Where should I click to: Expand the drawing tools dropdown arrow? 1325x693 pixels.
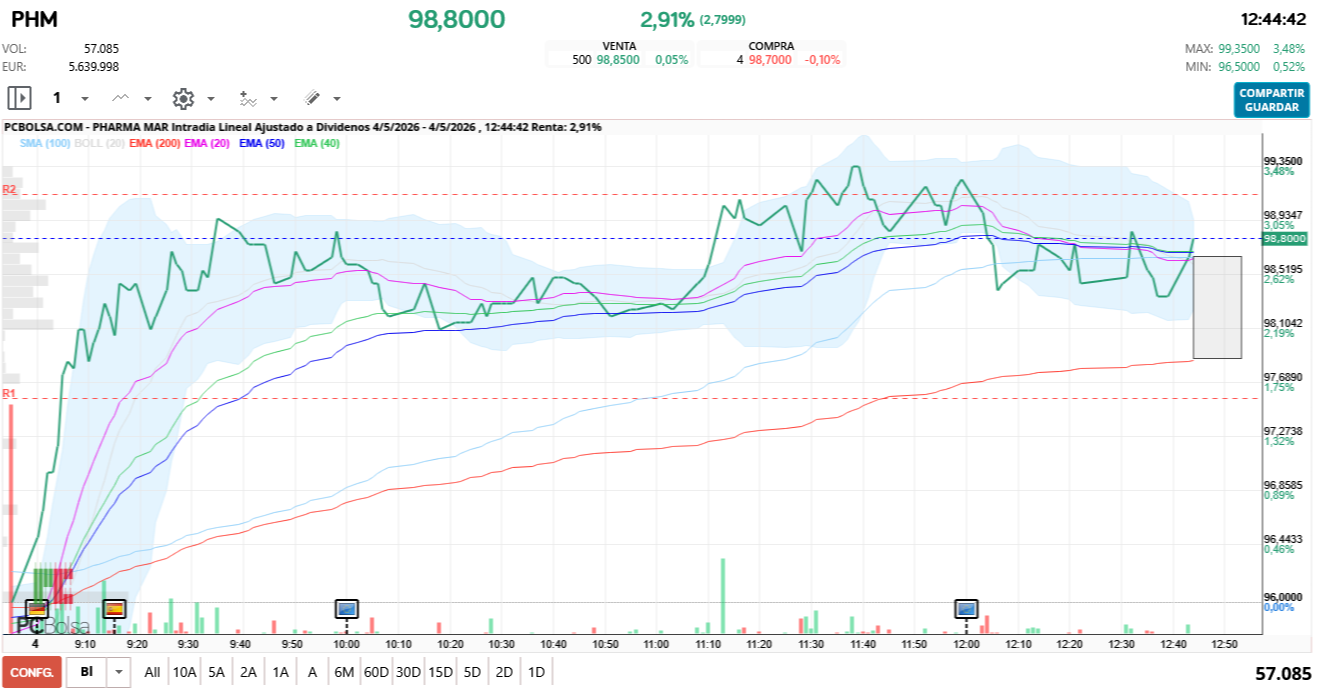pyautogui.click(x=337, y=99)
